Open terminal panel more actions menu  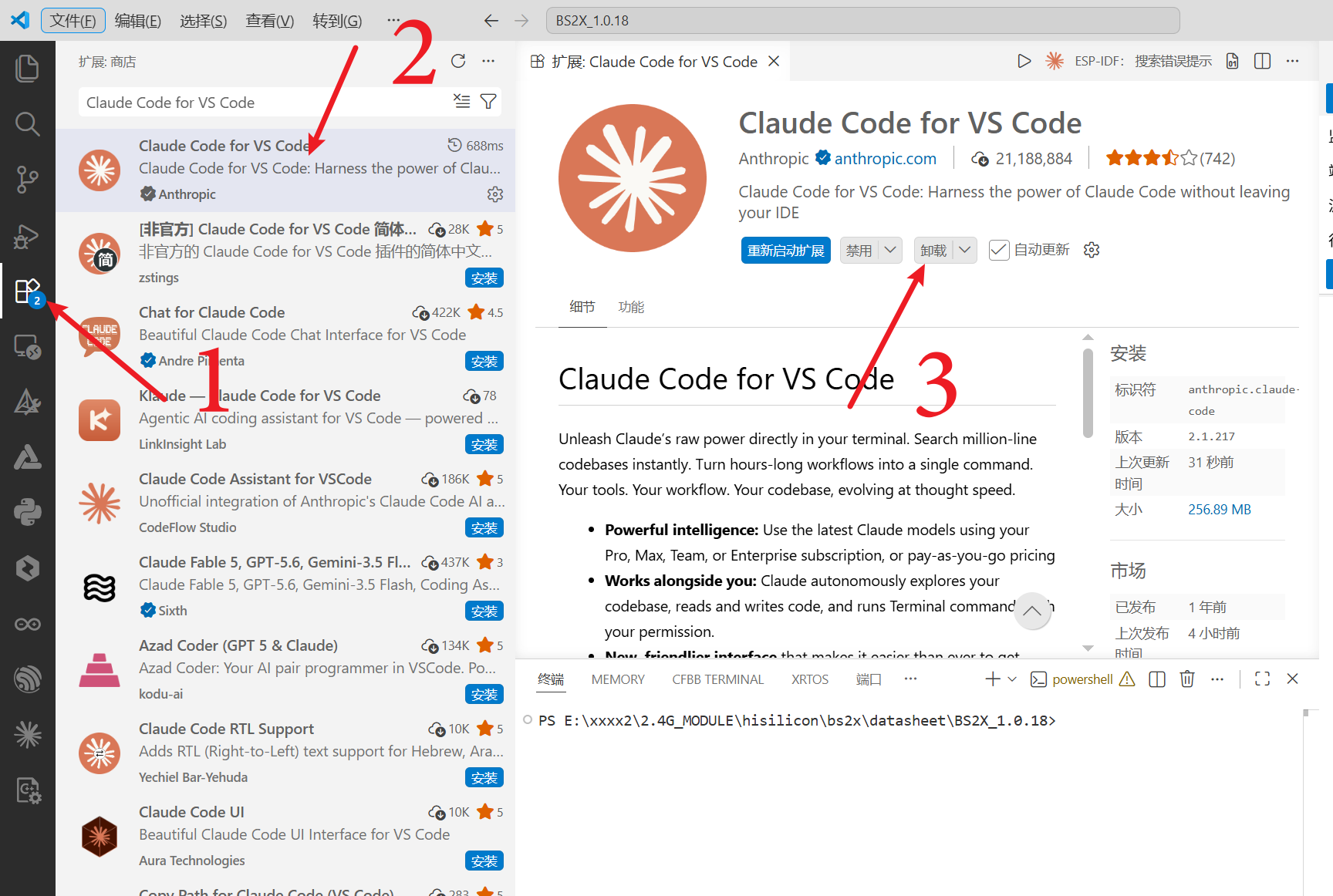(x=1217, y=679)
